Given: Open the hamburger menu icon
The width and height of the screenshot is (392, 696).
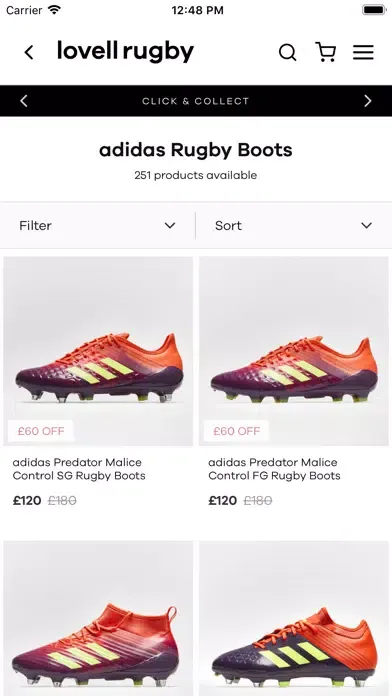Looking at the screenshot, I should (x=363, y=52).
